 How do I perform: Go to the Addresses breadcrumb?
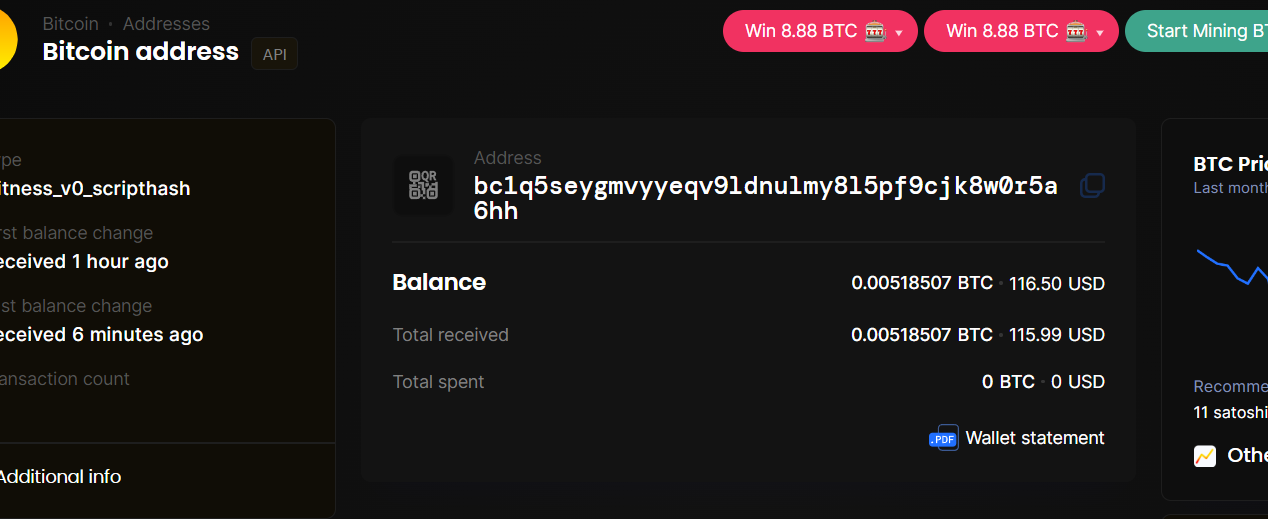tap(166, 23)
